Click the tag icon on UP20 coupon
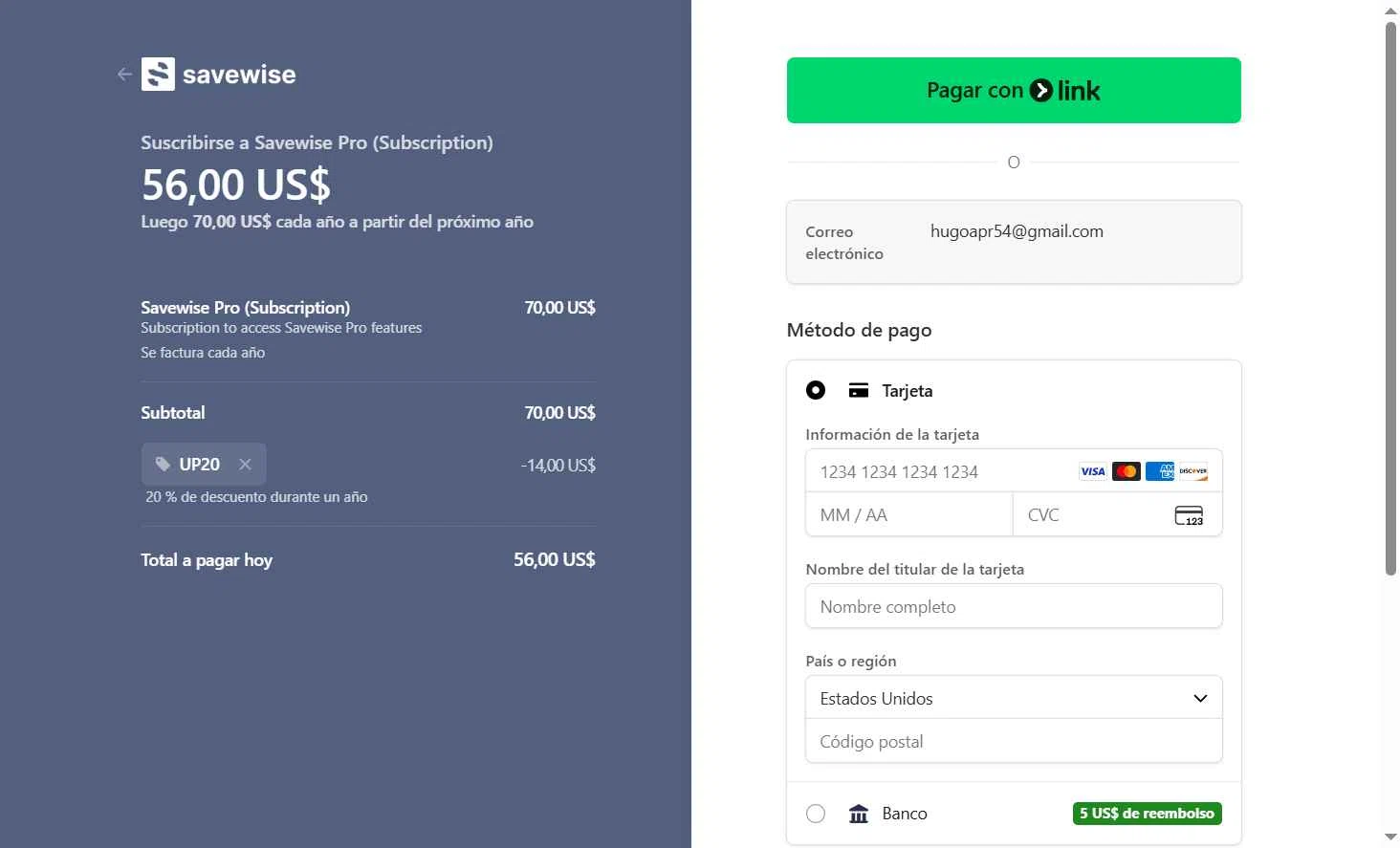Viewport: 1400px width, 848px height. click(x=163, y=464)
